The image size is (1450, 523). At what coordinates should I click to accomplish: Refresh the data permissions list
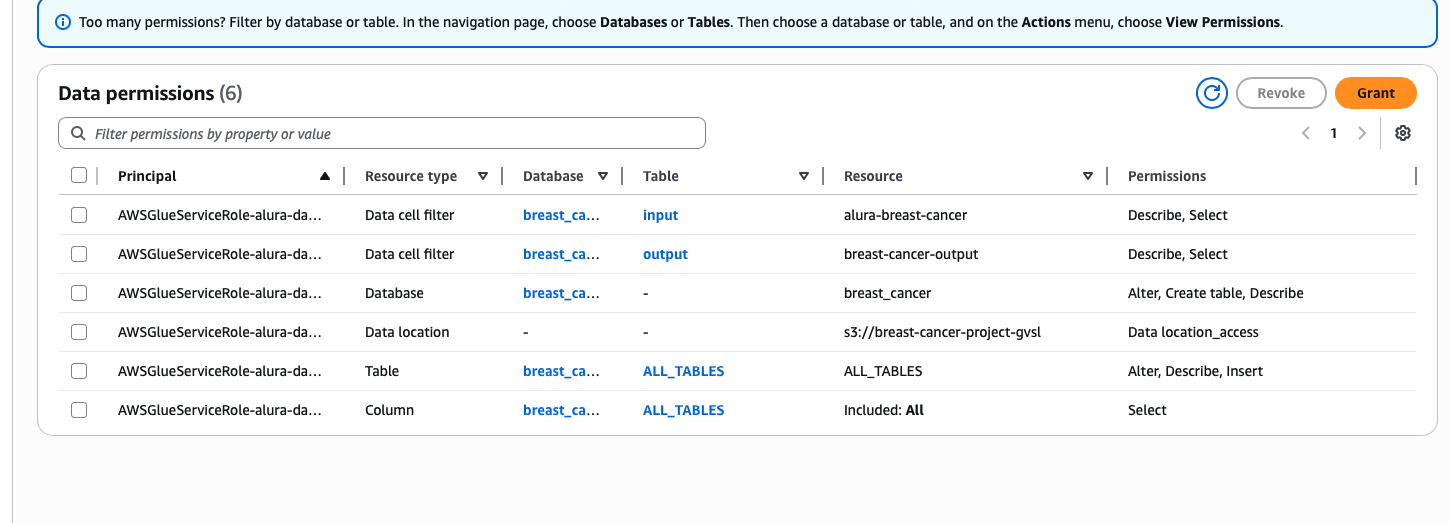(1211, 93)
